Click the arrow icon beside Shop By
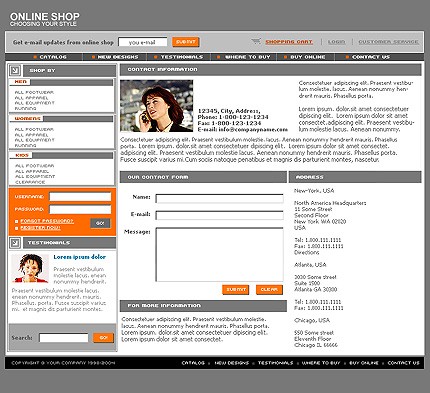This screenshot has width=430, height=393. pos(15,70)
